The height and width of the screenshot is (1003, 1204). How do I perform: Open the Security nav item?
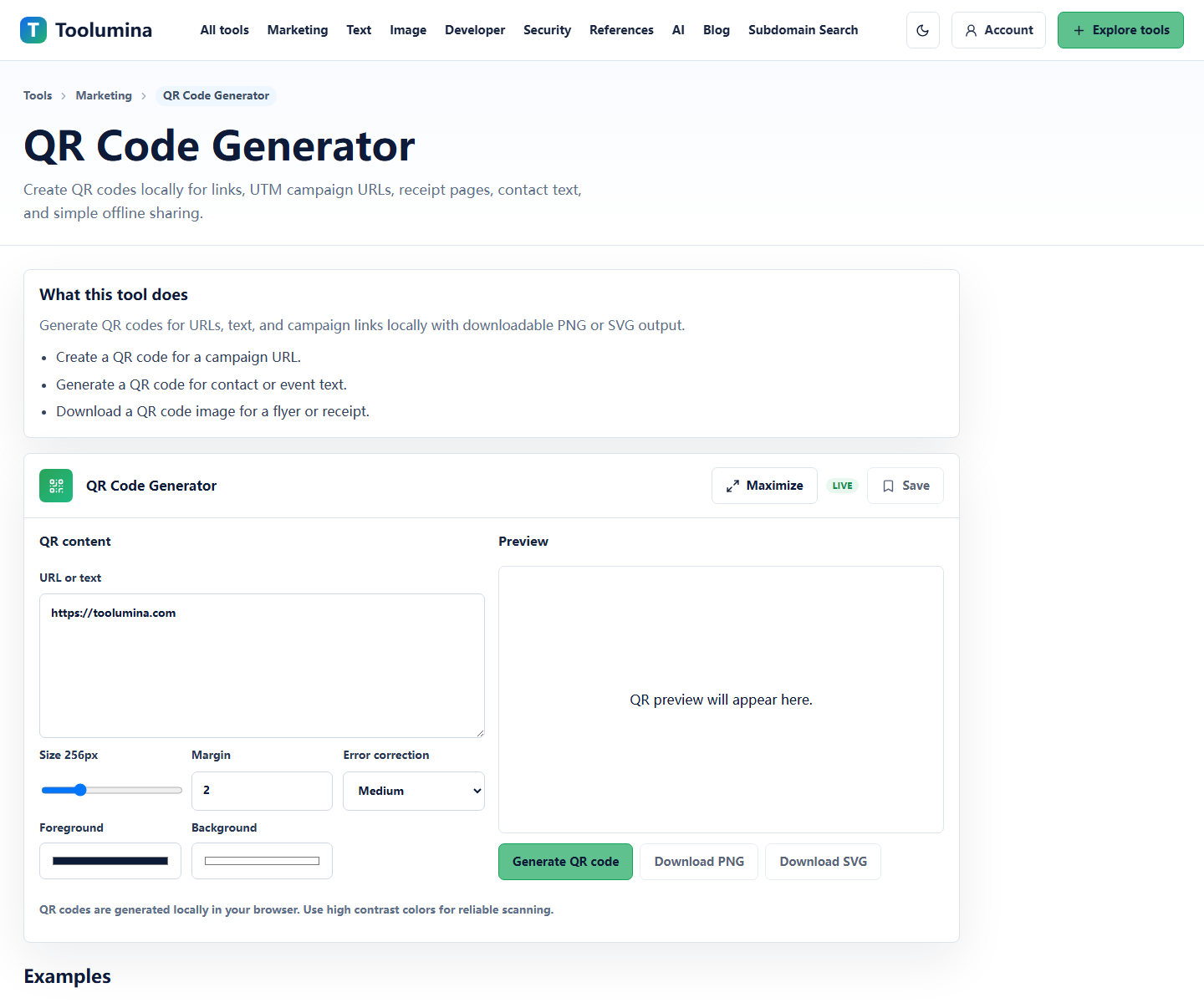point(547,30)
